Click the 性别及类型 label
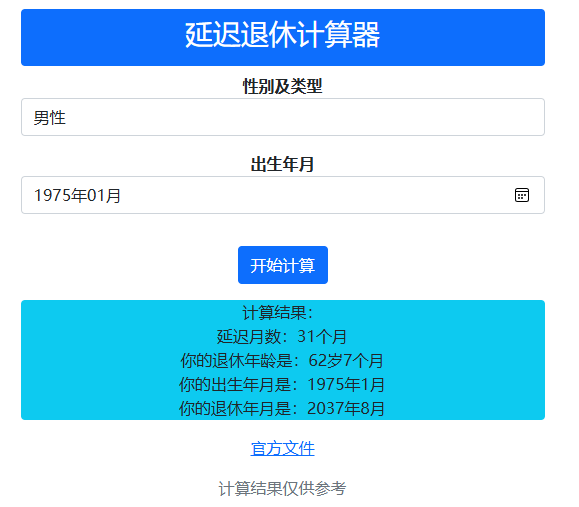The width and height of the screenshot is (579, 507). [282, 86]
